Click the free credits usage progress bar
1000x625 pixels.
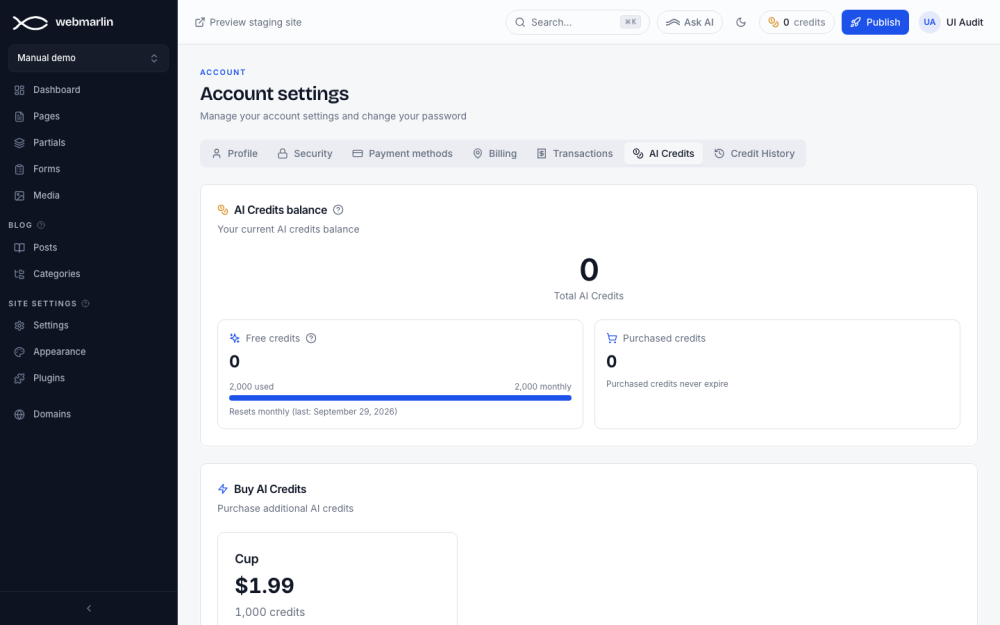click(x=400, y=398)
